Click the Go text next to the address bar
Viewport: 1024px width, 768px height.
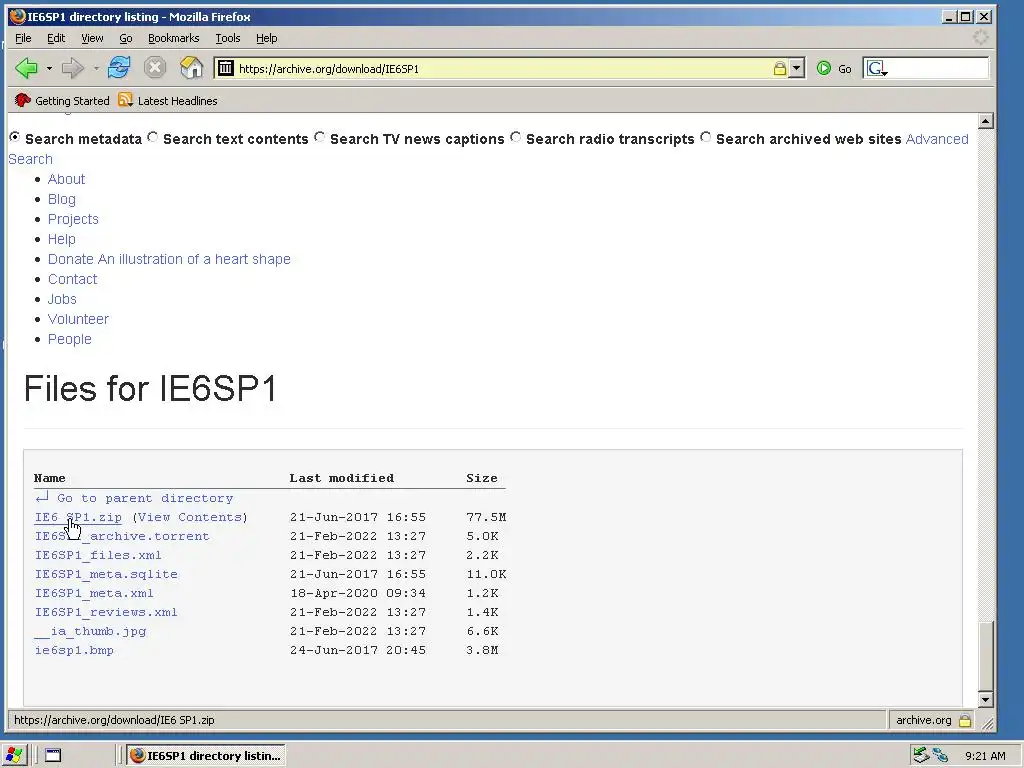(x=844, y=69)
